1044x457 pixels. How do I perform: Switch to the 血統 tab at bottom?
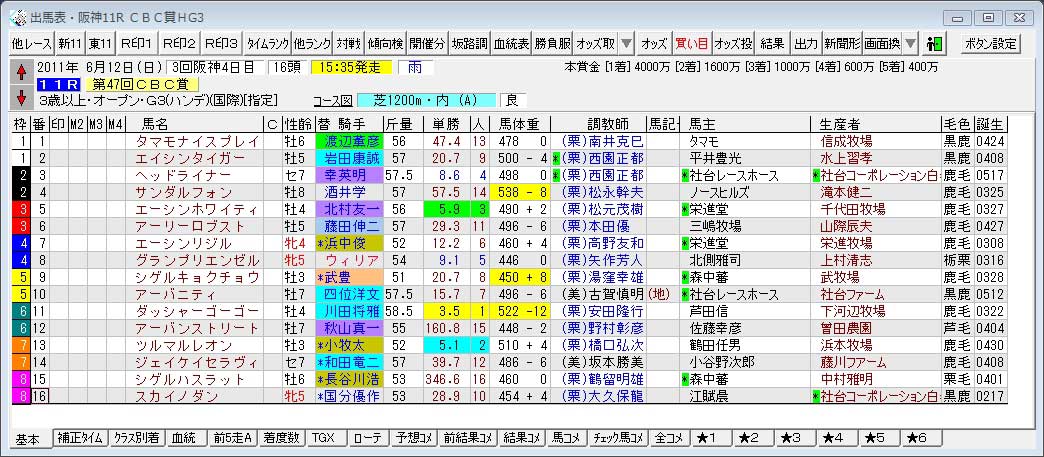[183, 439]
